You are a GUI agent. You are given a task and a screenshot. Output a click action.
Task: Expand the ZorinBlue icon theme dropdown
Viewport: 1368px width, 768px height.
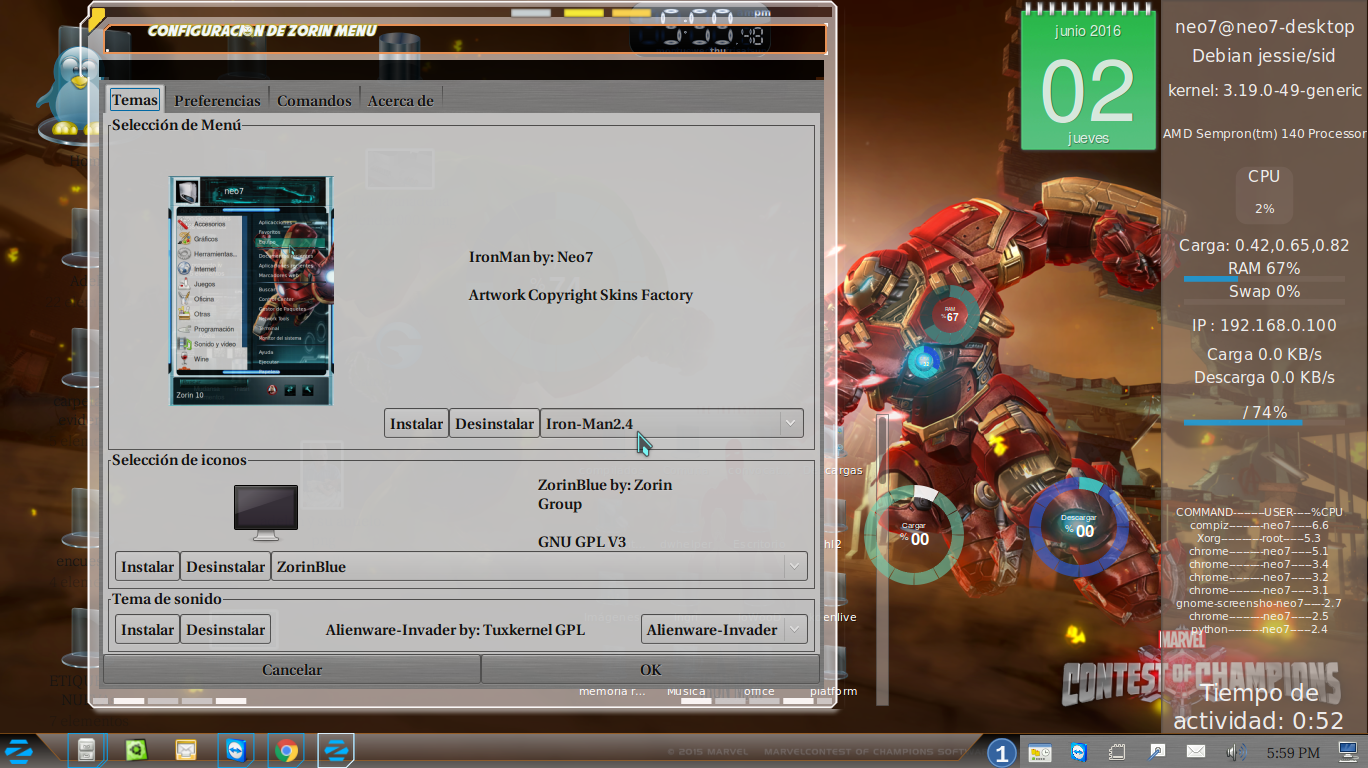[539, 567]
